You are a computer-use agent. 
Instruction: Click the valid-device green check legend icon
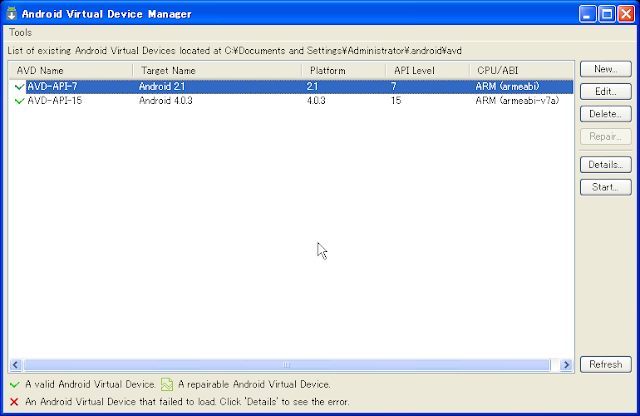(15, 385)
